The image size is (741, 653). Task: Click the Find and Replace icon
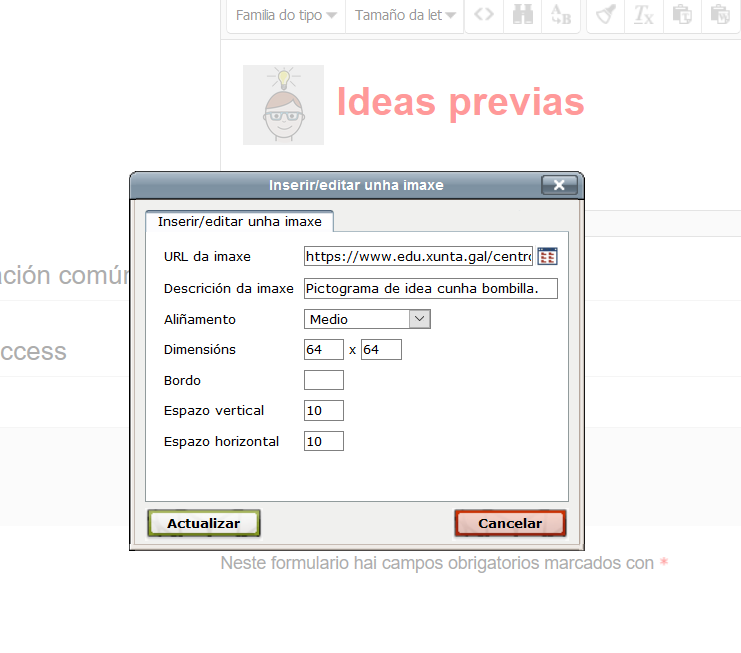point(558,16)
